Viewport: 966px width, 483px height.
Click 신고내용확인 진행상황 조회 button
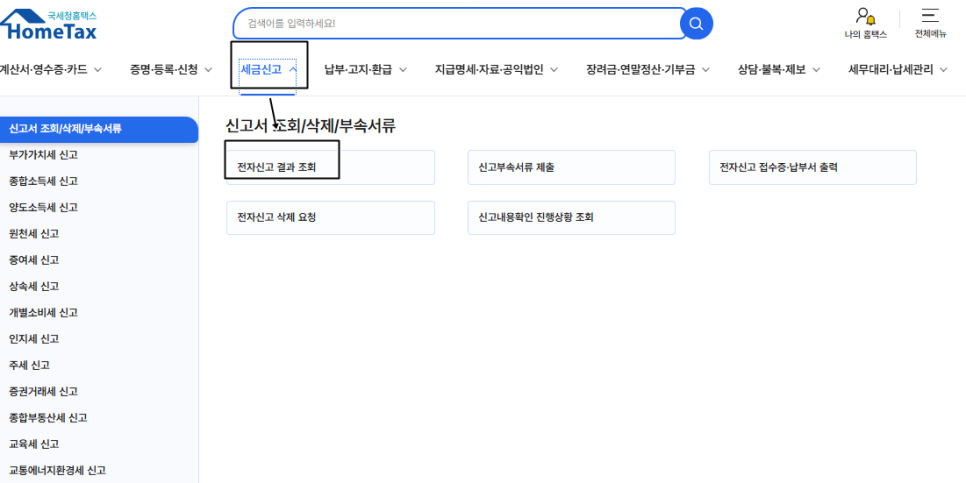572,217
